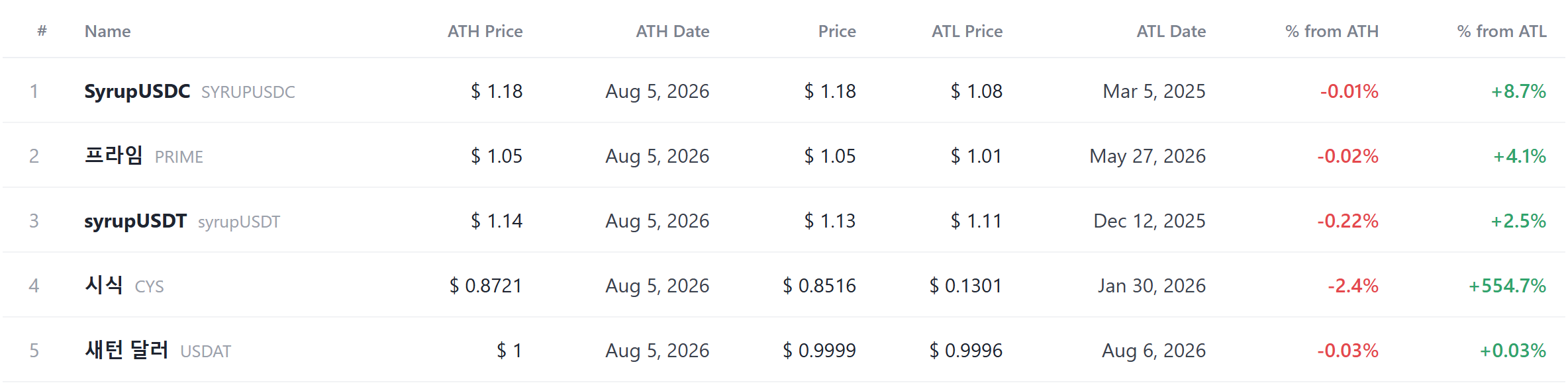Sort by ATH Date header
This screenshot has height=385, width=1568.
pos(673,31)
